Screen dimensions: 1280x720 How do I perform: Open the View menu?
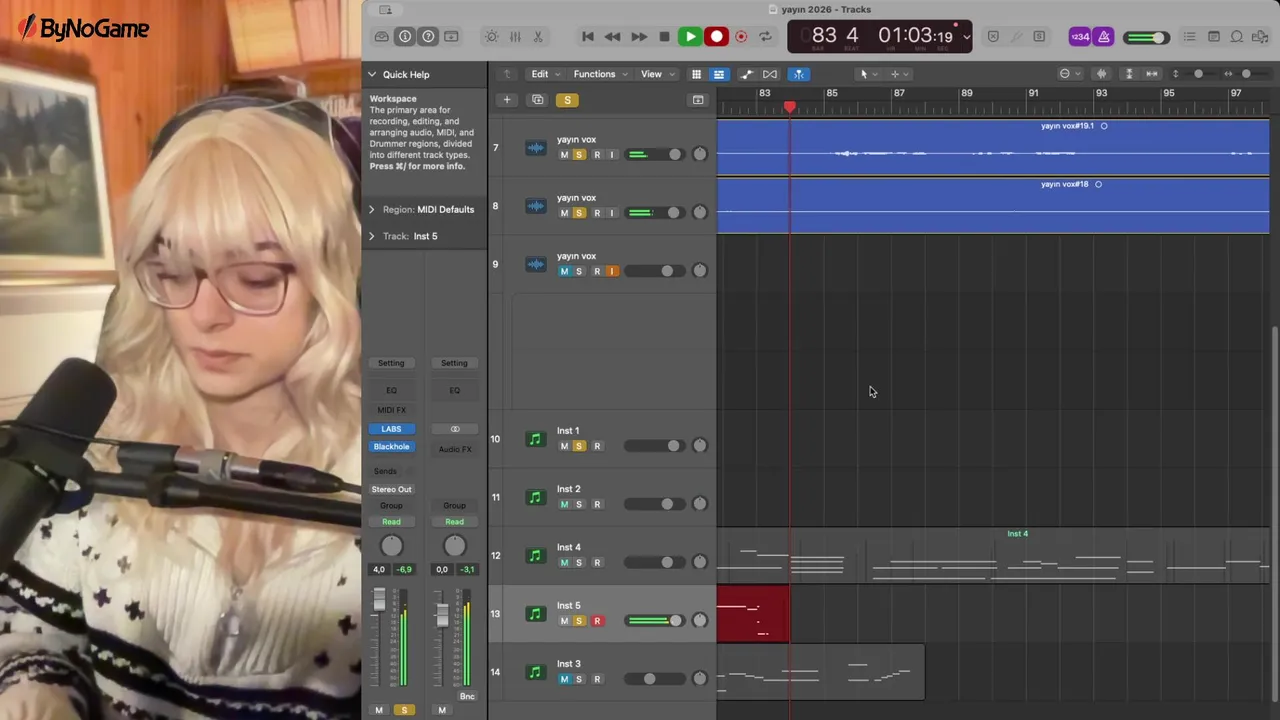(656, 74)
